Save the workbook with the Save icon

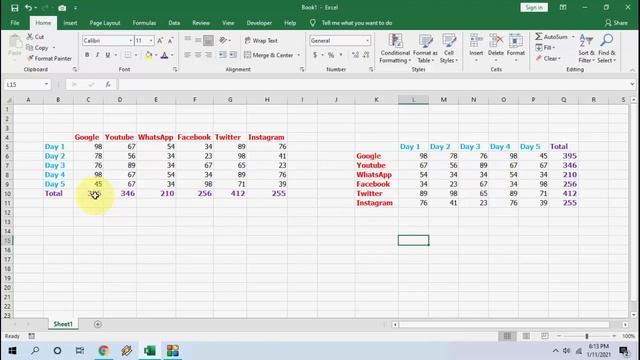[15, 8]
